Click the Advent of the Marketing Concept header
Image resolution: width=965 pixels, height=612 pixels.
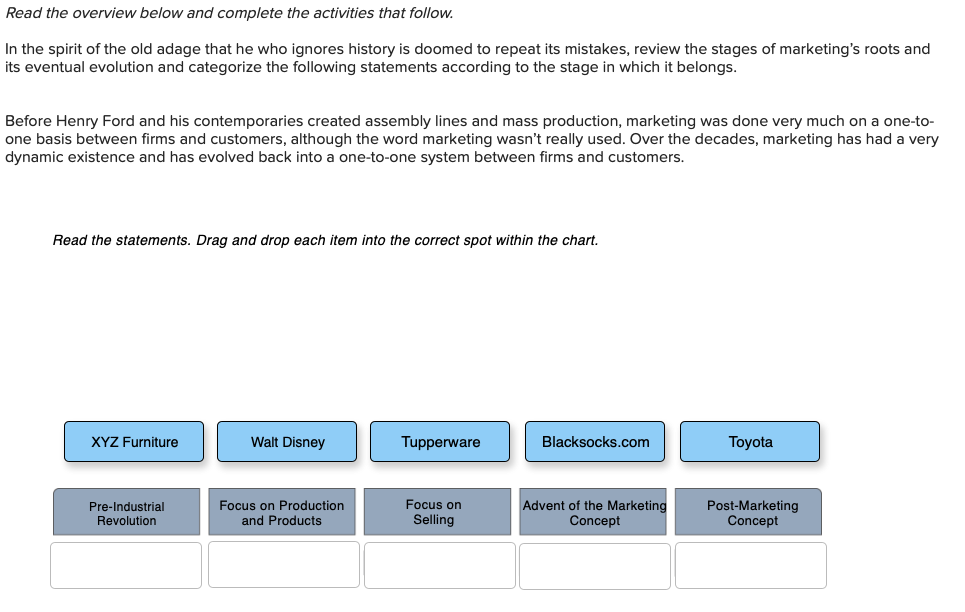tap(593, 513)
